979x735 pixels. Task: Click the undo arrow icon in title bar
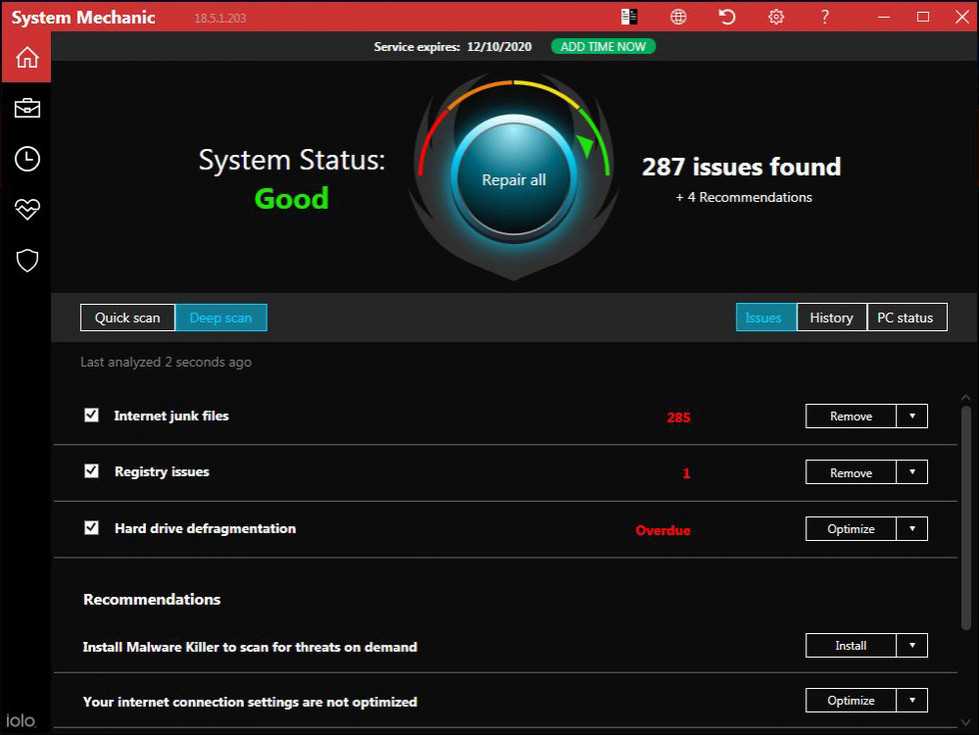tap(727, 16)
